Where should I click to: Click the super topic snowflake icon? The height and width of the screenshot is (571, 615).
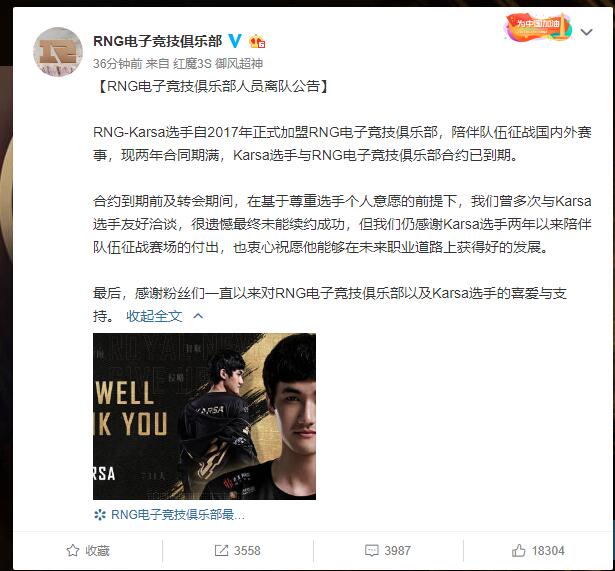pyautogui.click(x=100, y=515)
